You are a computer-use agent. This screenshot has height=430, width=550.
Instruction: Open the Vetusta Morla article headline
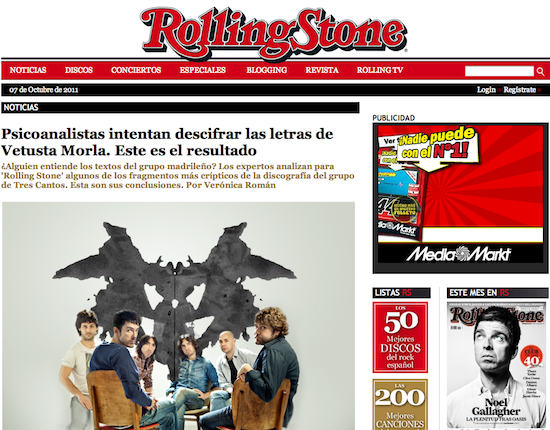point(167,142)
